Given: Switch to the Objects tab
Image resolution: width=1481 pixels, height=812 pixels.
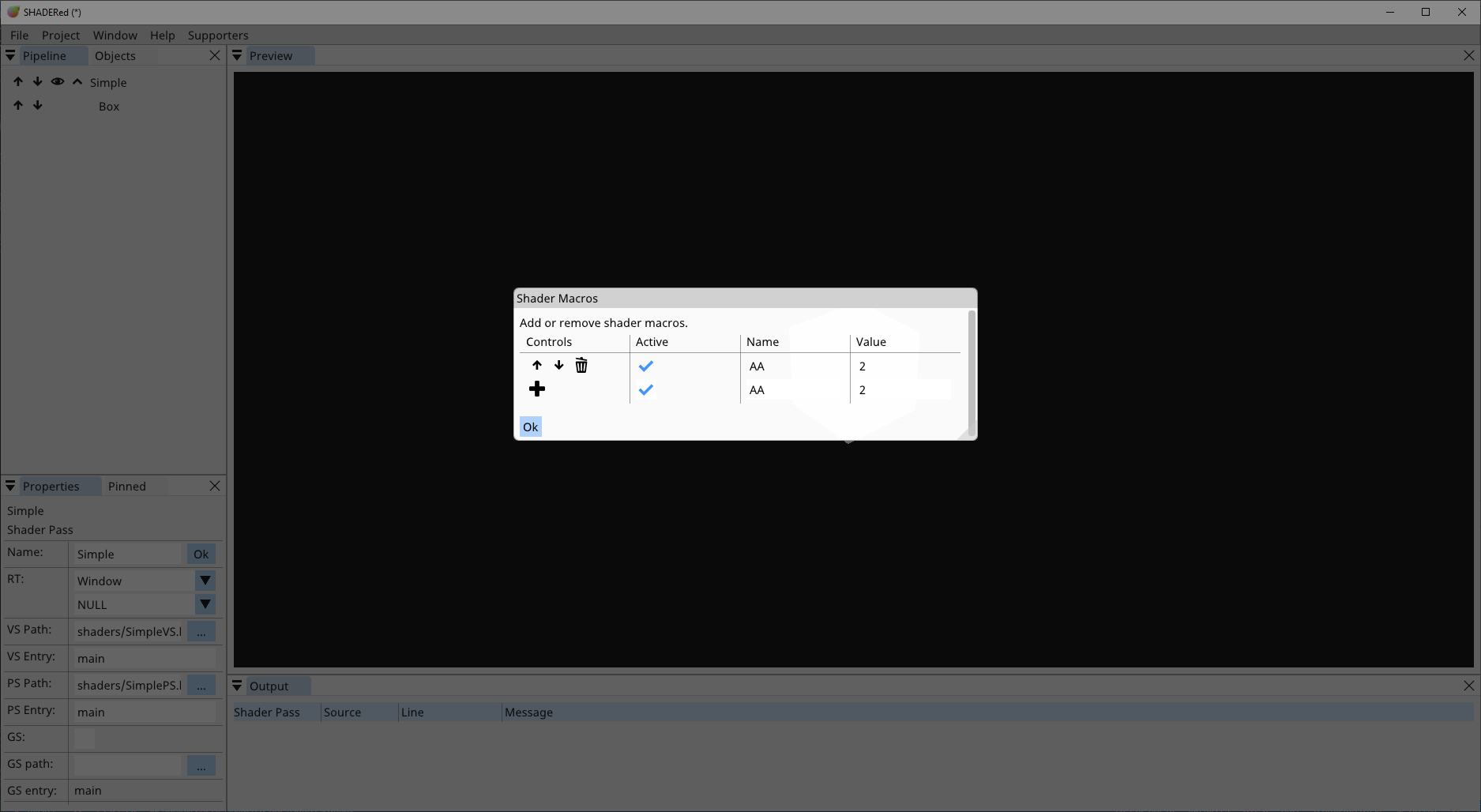Looking at the screenshot, I should 115,55.
